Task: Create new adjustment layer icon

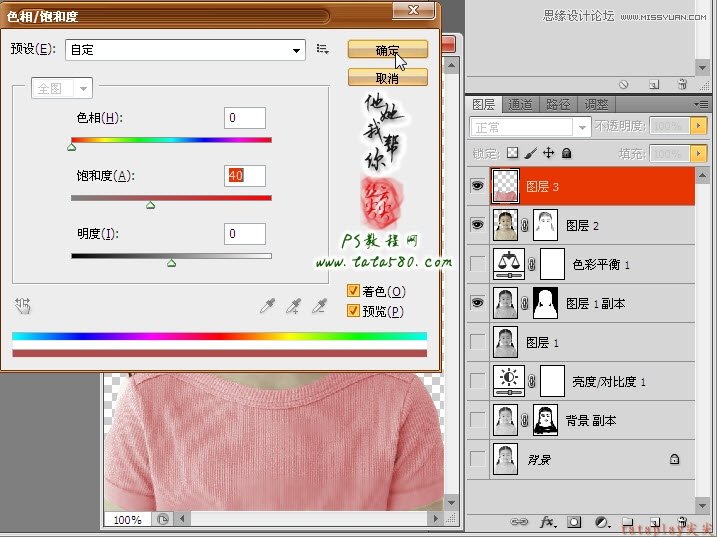Action: (x=602, y=522)
